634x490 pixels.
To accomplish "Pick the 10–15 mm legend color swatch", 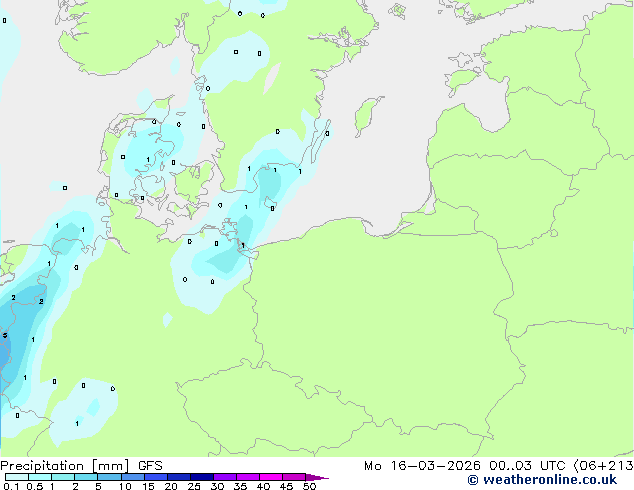I will (132, 477).
